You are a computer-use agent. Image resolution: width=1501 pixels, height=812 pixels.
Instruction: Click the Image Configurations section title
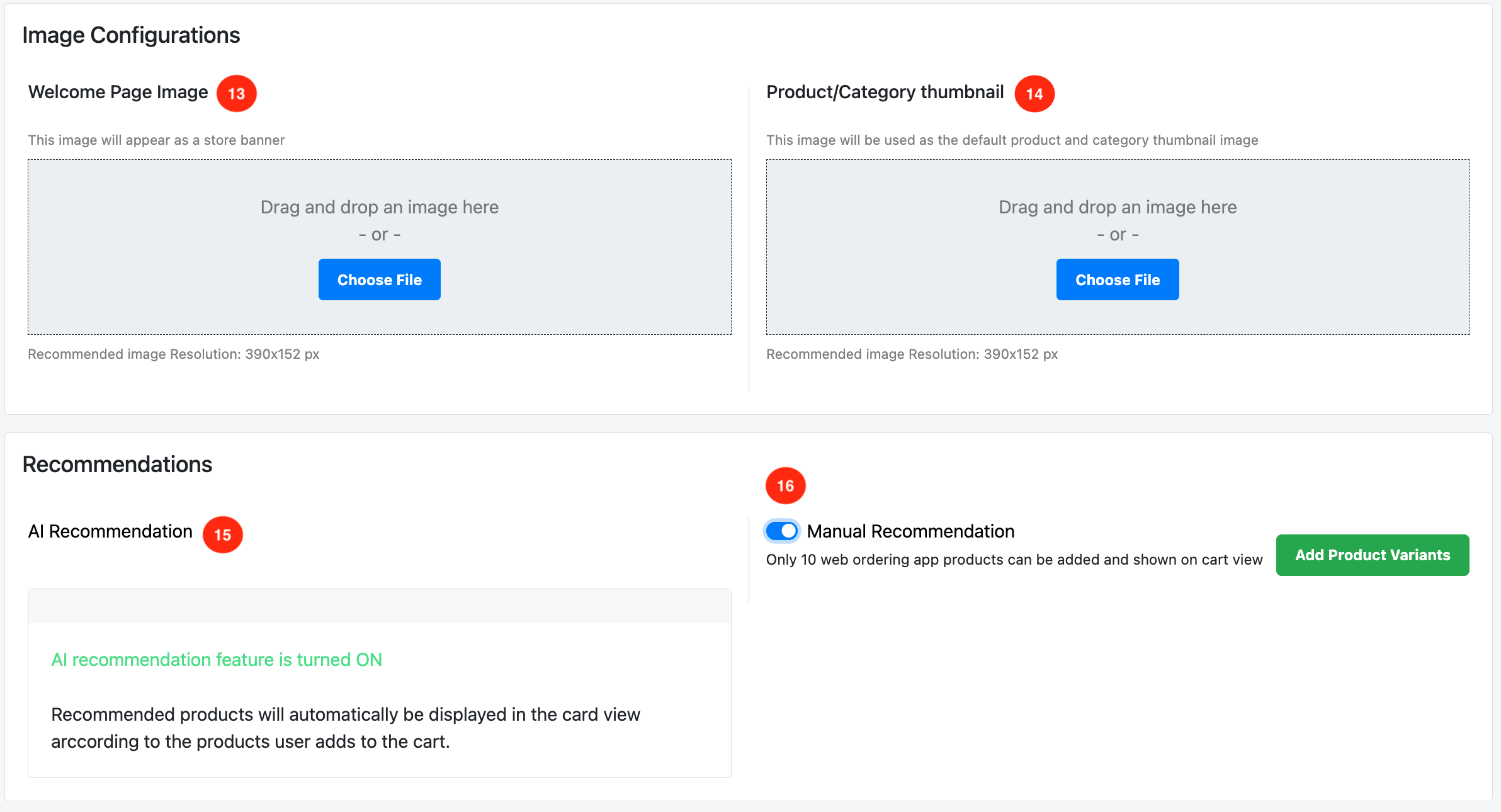[x=131, y=35]
